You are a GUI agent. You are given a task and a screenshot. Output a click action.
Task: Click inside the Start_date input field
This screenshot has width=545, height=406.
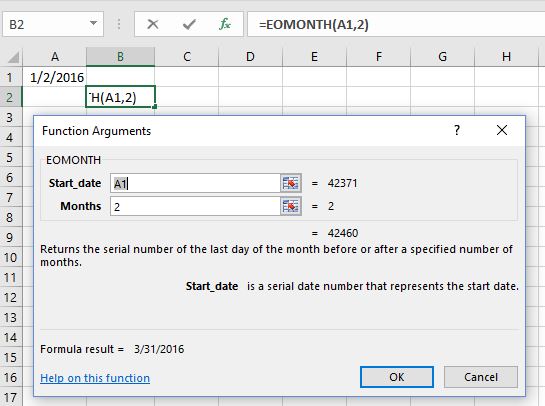click(x=195, y=183)
